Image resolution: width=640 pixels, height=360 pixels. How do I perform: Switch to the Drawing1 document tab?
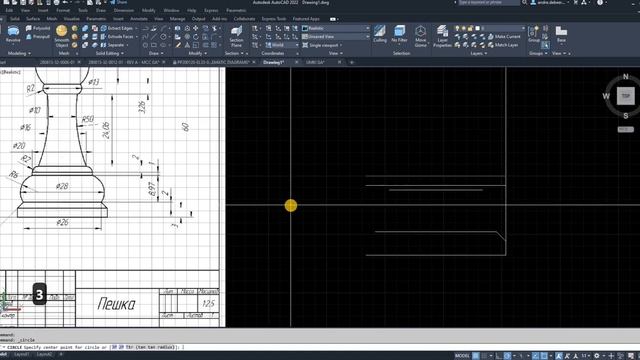click(x=273, y=62)
